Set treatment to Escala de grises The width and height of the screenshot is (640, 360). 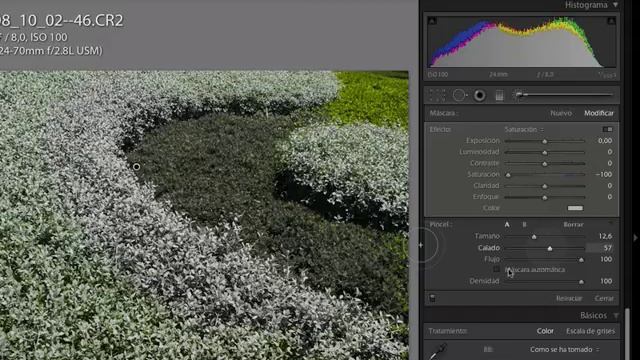click(x=590, y=331)
